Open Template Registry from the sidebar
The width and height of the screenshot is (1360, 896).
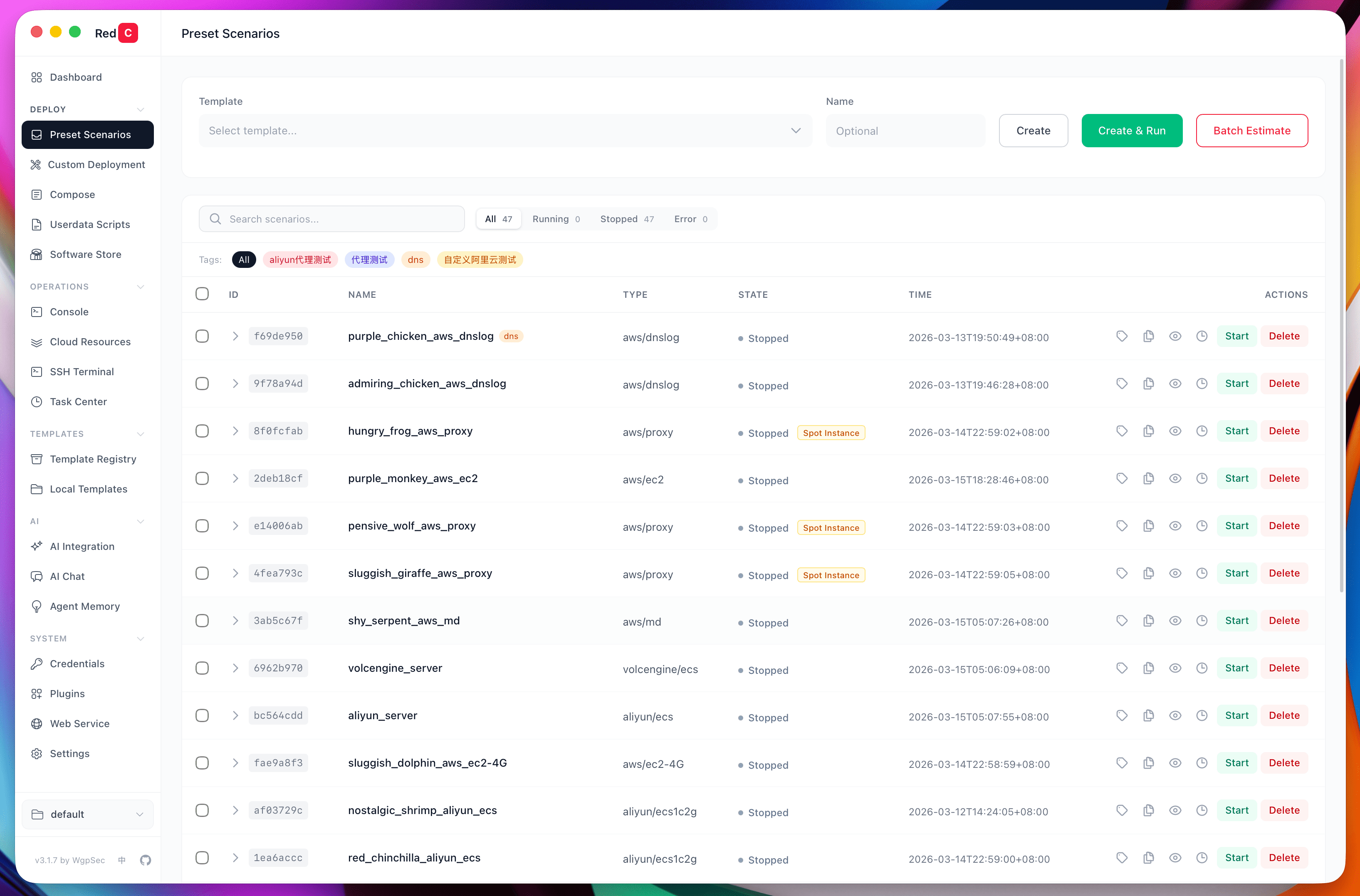[92, 459]
